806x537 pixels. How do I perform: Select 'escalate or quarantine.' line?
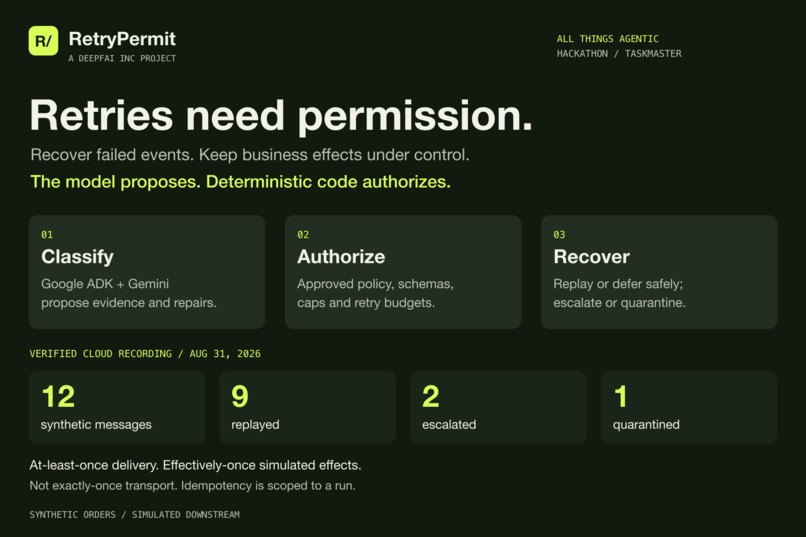point(619,303)
